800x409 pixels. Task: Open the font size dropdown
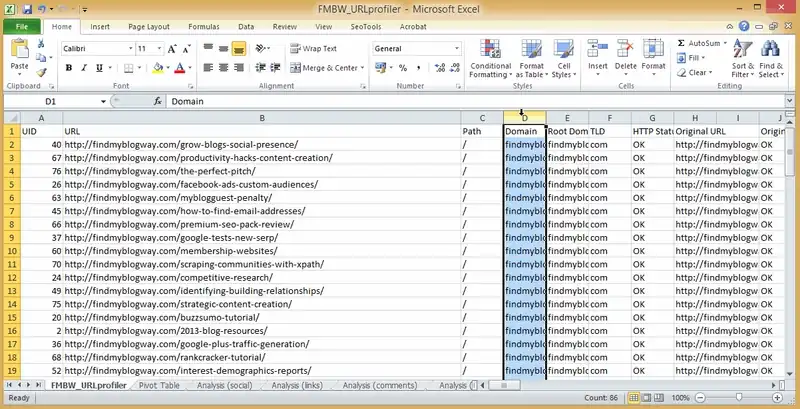(160, 49)
